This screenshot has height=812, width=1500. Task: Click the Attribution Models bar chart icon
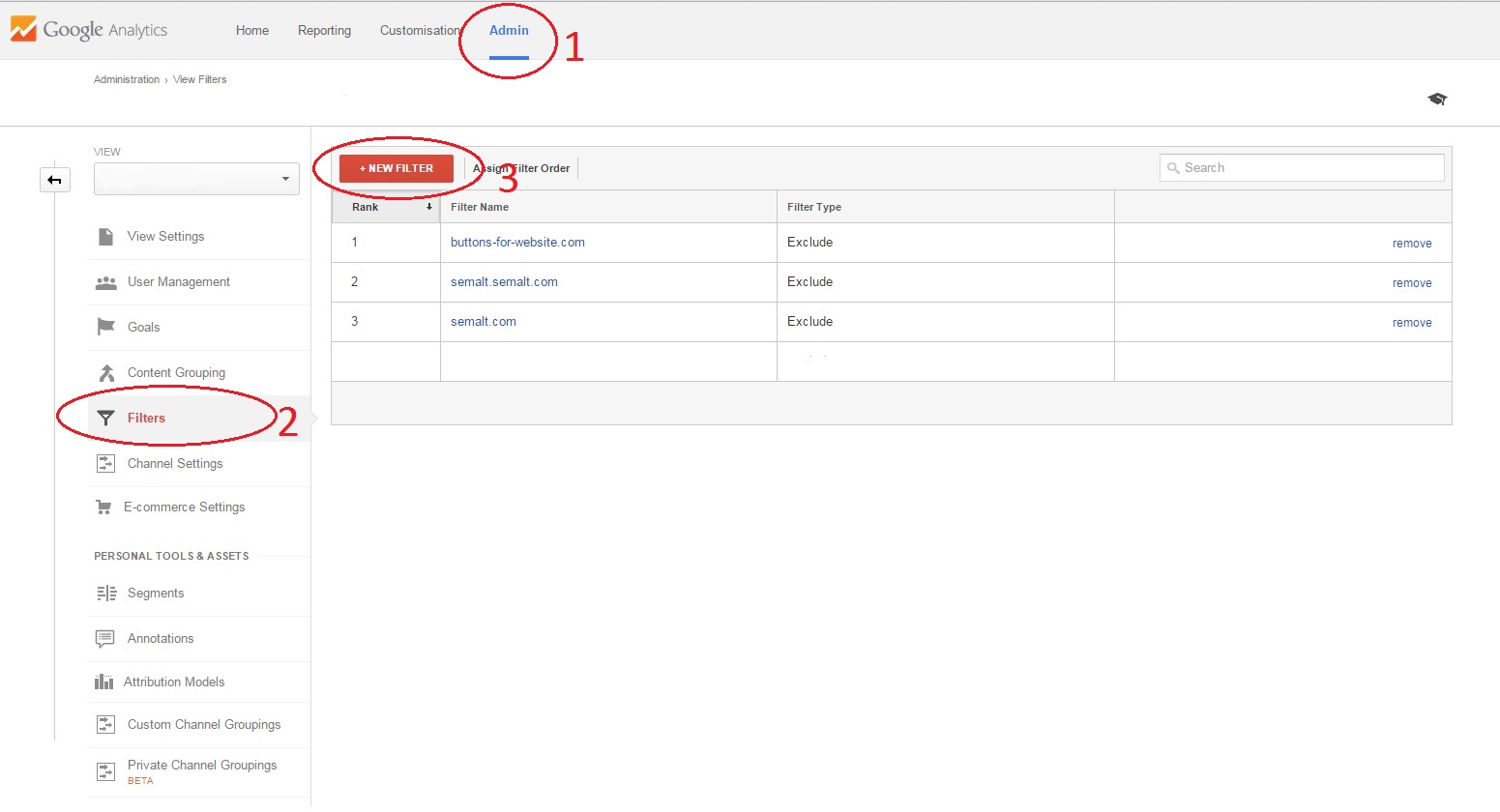pyautogui.click(x=103, y=681)
